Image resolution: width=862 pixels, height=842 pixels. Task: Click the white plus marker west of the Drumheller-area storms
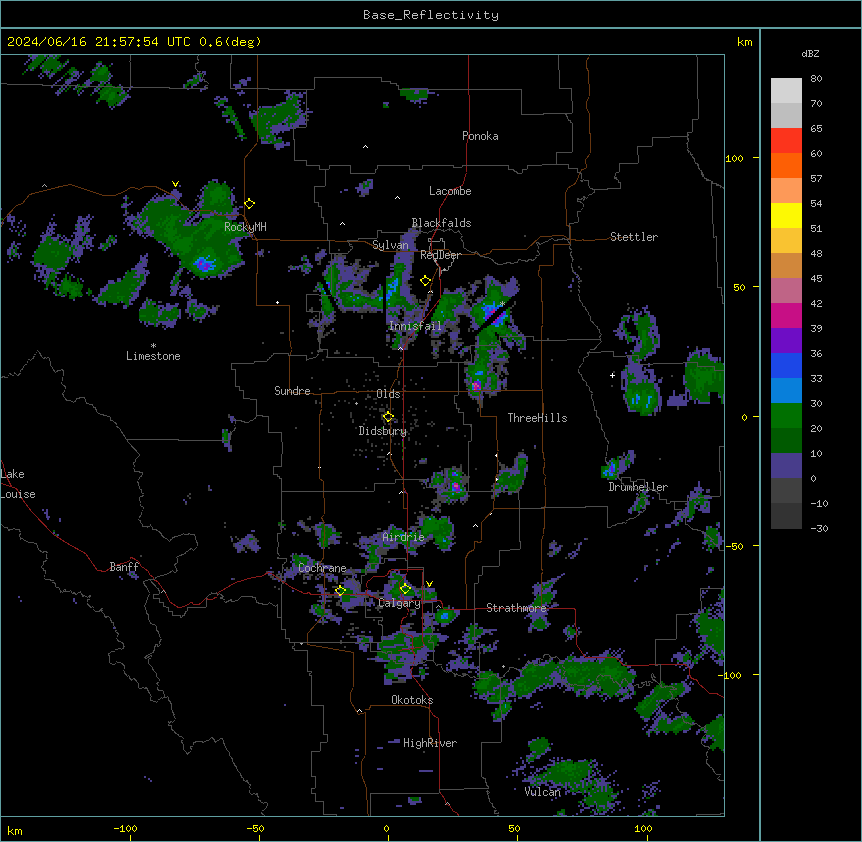coord(612,375)
